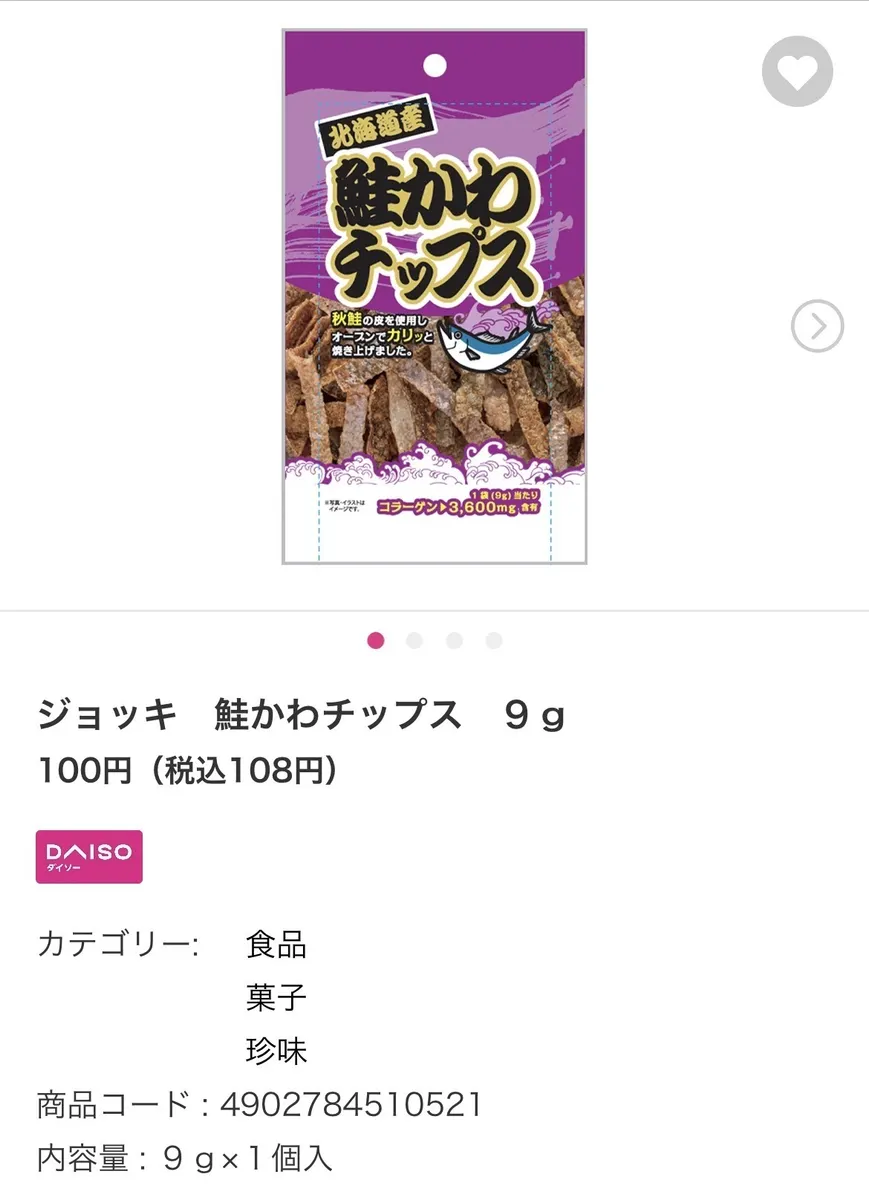869x1200 pixels.
Task: Click the カテゴリー label
Action: click(x=119, y=945)
